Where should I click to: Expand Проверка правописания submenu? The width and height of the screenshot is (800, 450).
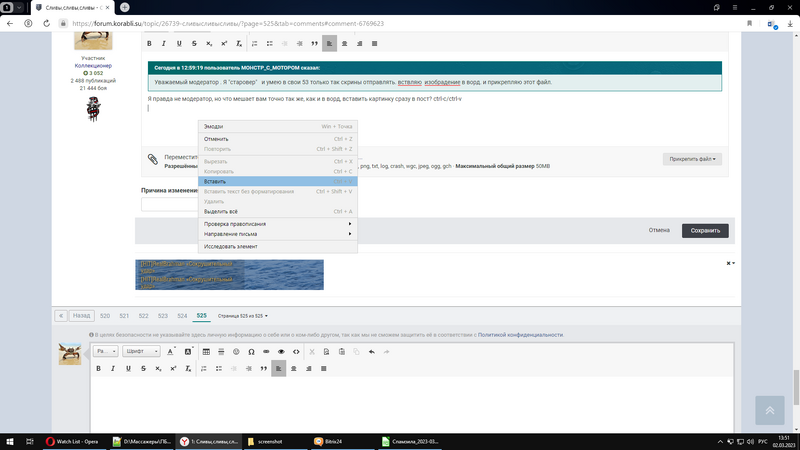(275, 223)
